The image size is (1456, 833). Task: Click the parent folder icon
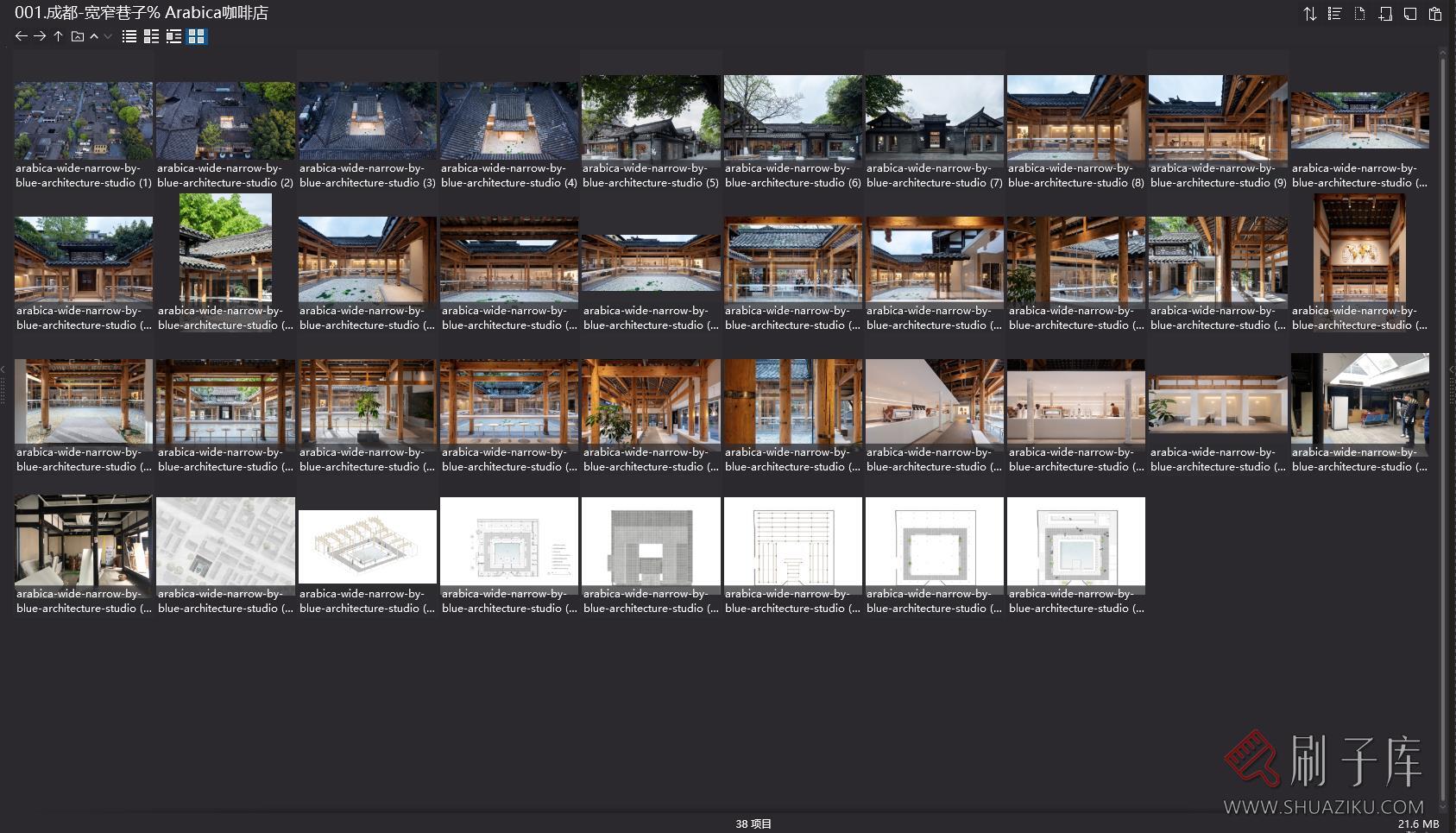(x=77, y=36)
